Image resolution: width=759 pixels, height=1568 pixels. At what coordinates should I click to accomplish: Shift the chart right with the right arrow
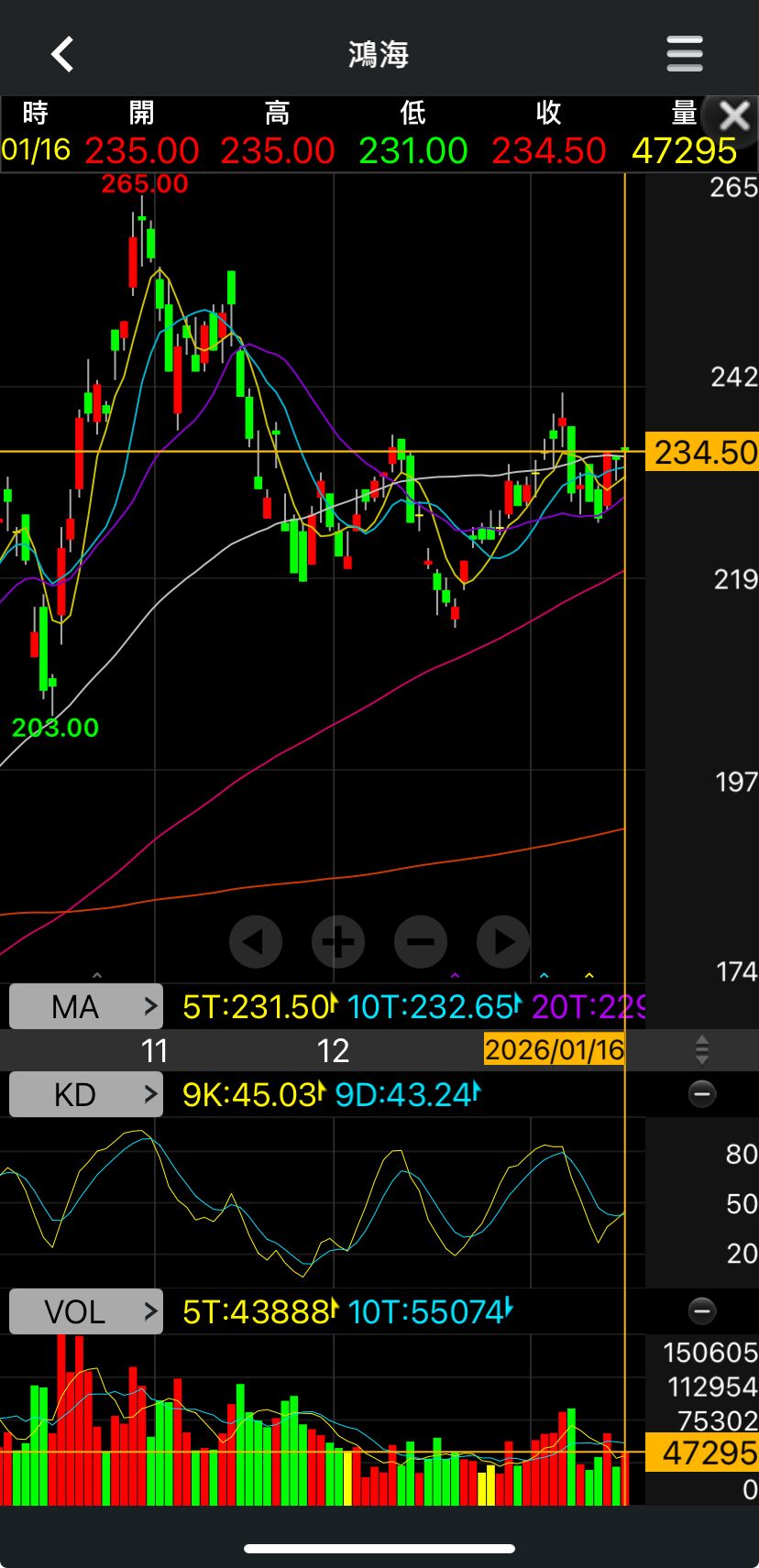[503, 941]
